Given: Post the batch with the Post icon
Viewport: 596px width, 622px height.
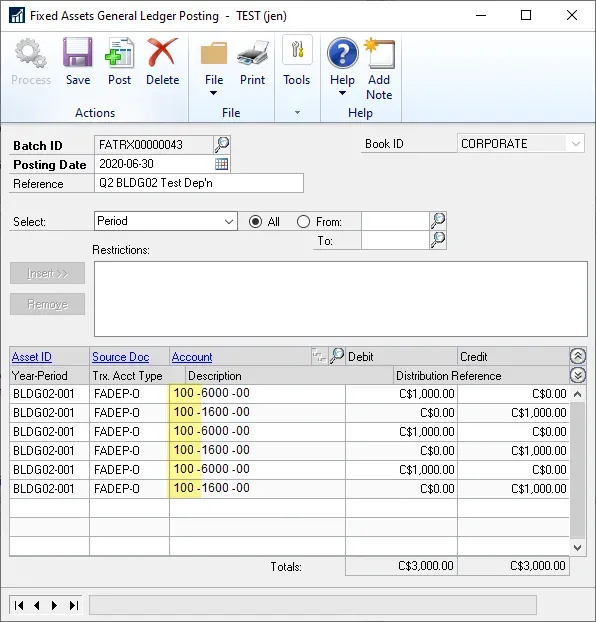Looking at the screenshot, I should (119, 52).
